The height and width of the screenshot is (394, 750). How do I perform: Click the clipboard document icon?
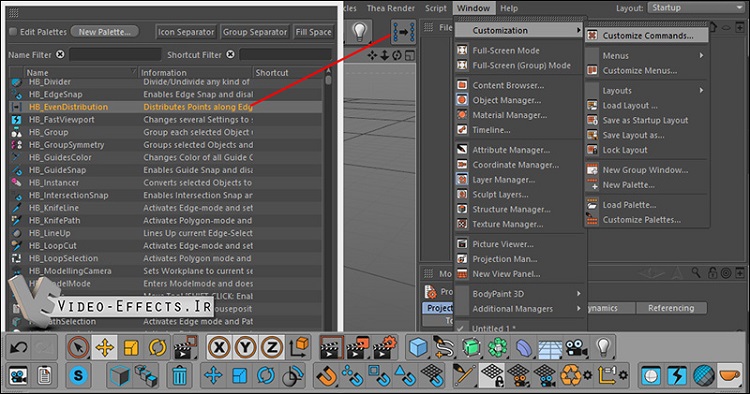point(45,376)
